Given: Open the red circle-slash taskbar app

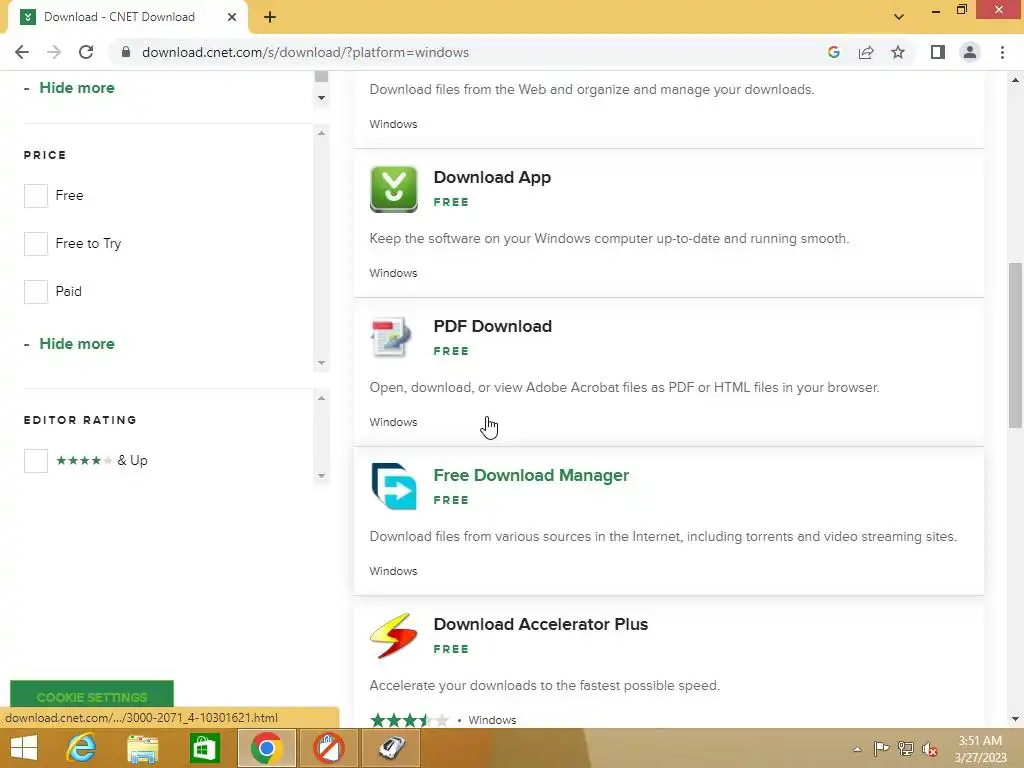Looking at the screenshot, I should tap(328, 748).
